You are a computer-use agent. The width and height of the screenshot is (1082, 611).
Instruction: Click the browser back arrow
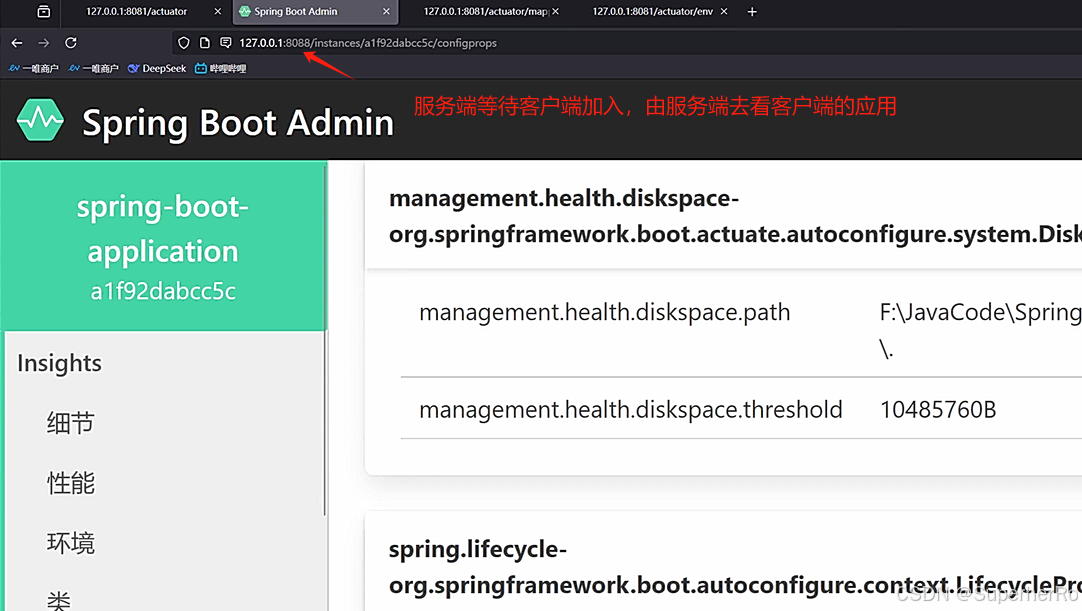[17, 43]
